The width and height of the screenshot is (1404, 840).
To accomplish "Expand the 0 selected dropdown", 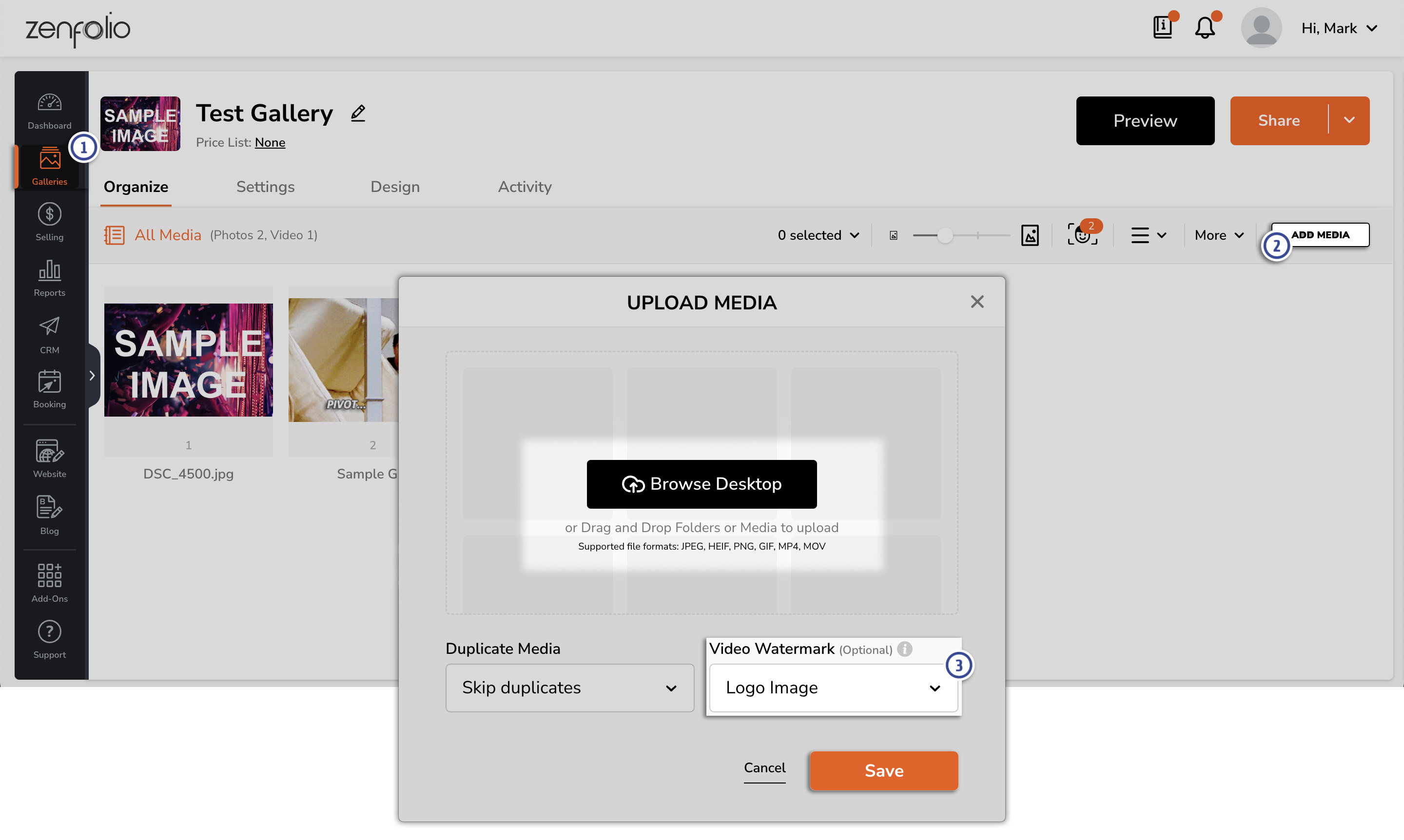I will point(818,235).
